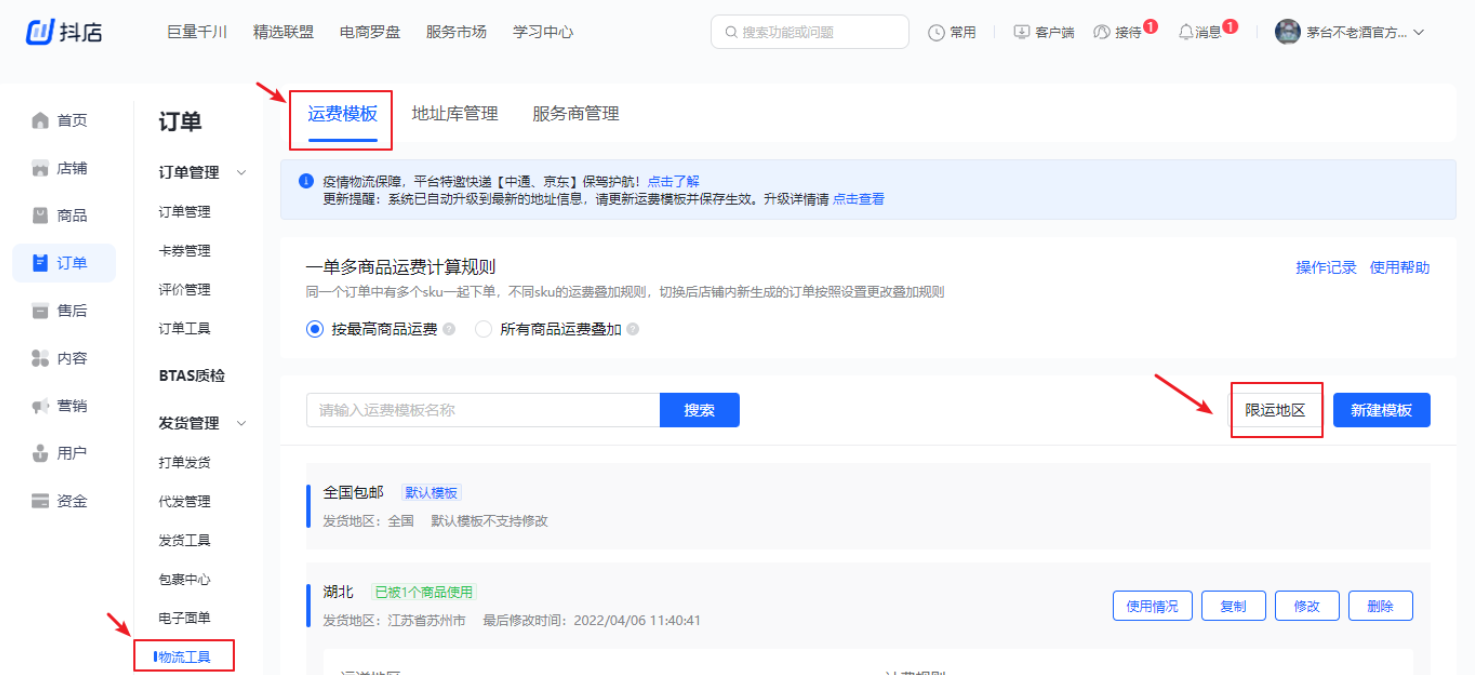Open the 商品 product sidebar icon
This screenshot has width=1475, height=675.
click(x=40, y=216)
